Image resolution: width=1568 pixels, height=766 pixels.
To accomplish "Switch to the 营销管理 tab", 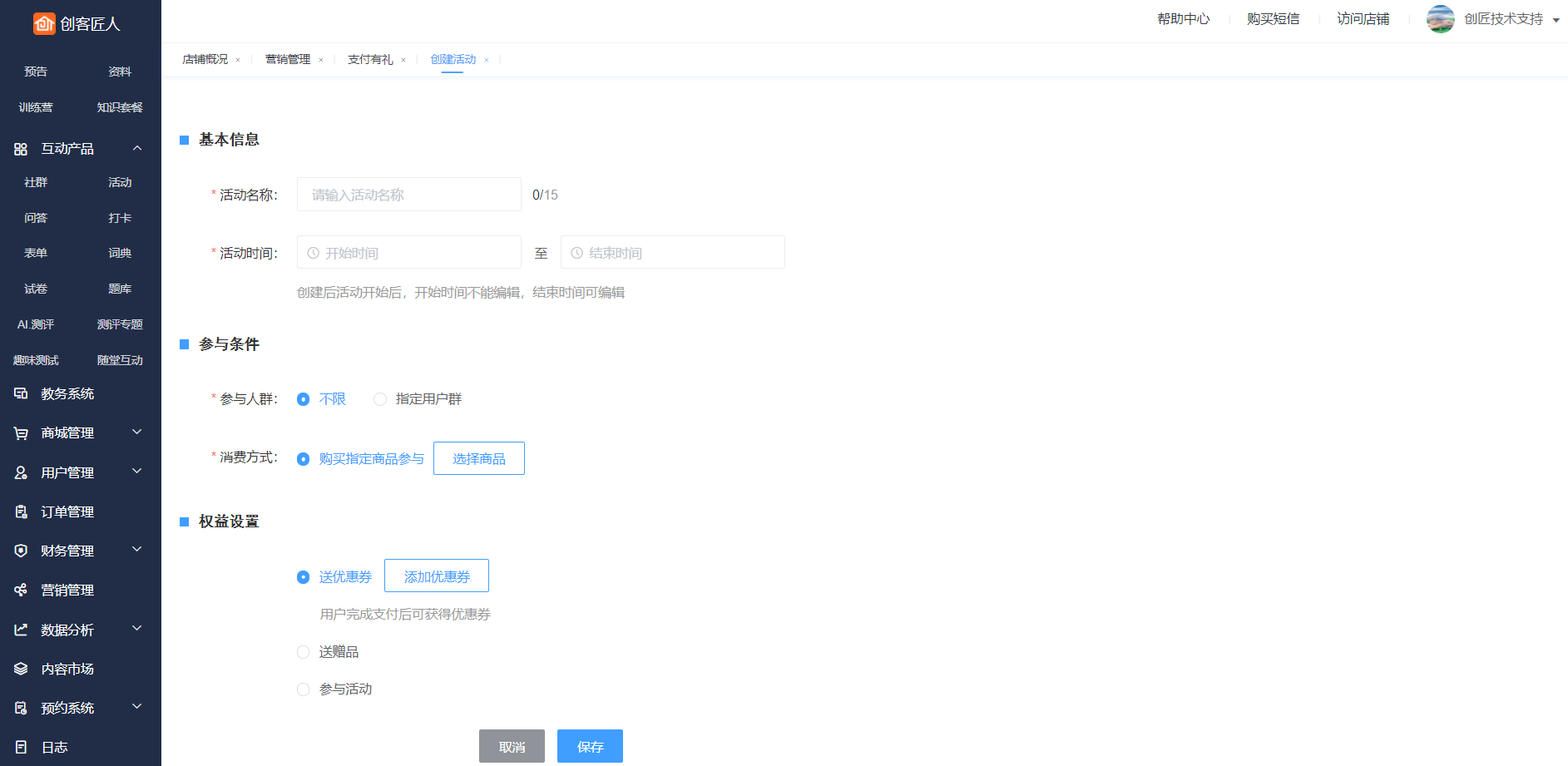I will point(287,59).
